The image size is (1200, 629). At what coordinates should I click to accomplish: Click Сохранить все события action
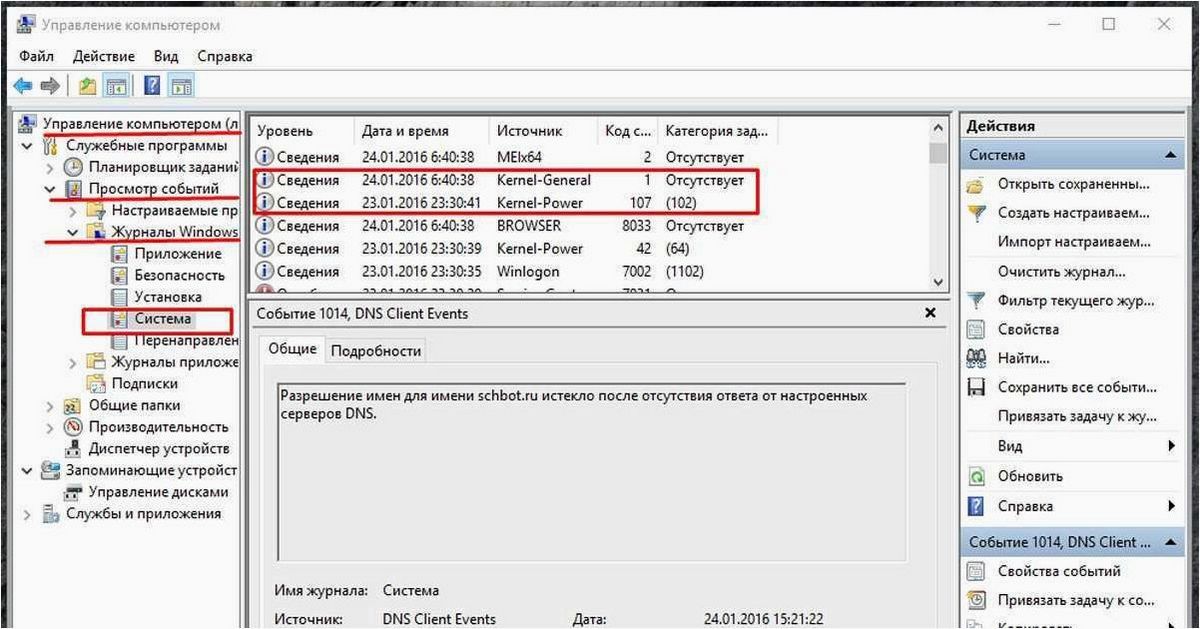point(1077,387)
